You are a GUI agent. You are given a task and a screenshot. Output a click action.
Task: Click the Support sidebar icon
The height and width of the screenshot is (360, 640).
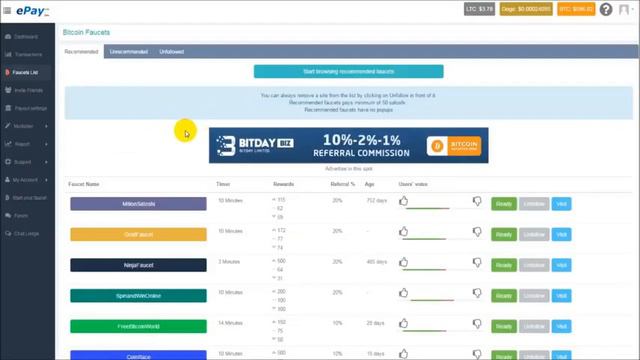tap(8, 162)
